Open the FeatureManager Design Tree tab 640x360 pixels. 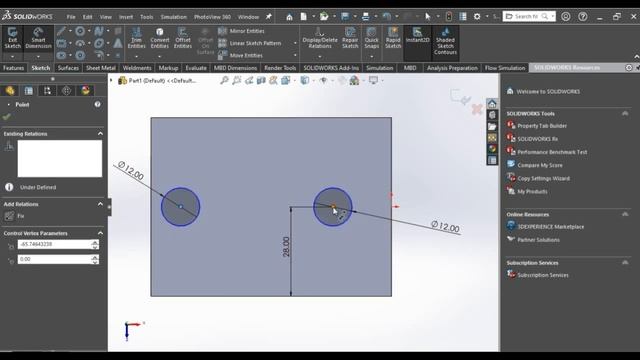(10, 90)
